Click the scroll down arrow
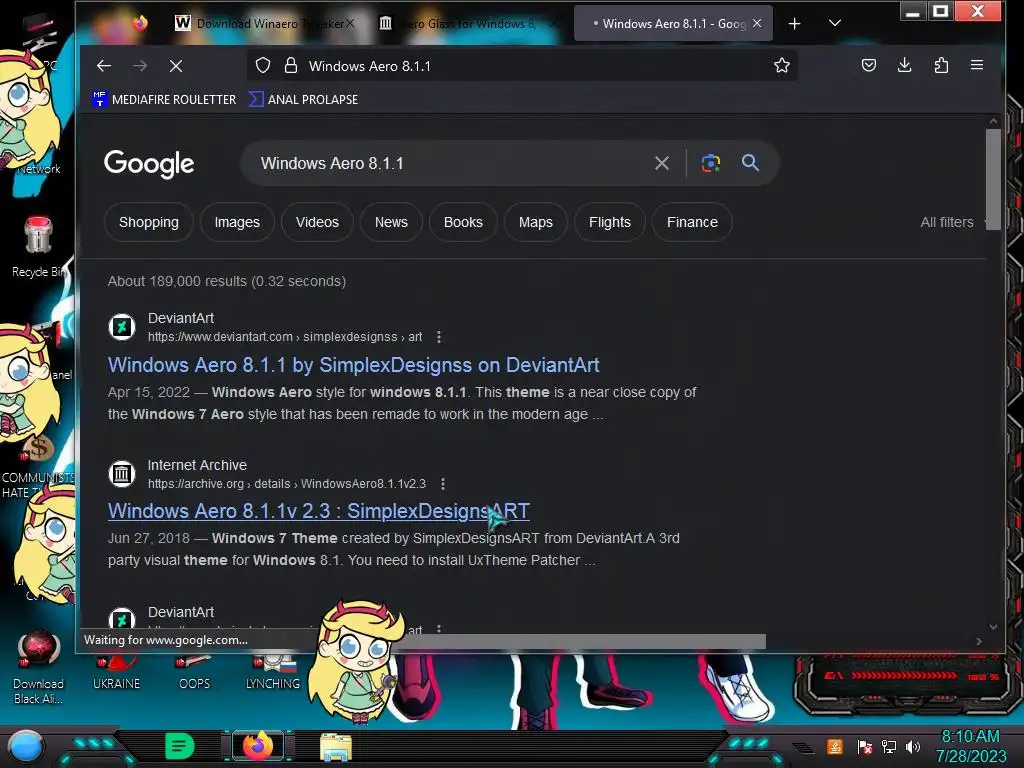The image size is (1024, 768). click(x=993, y=627)
